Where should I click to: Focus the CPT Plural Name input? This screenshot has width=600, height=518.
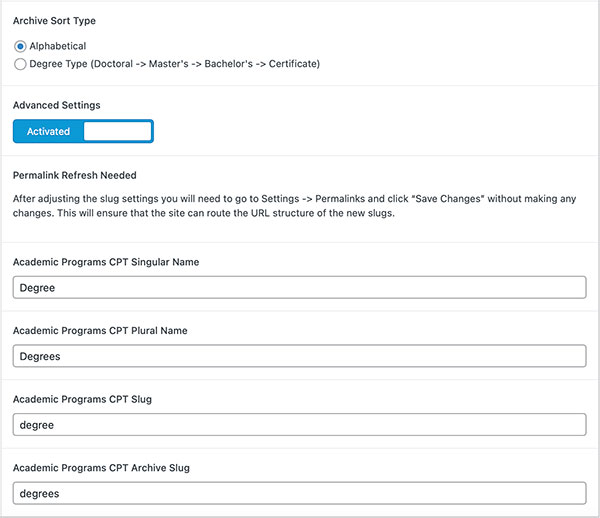300,356
